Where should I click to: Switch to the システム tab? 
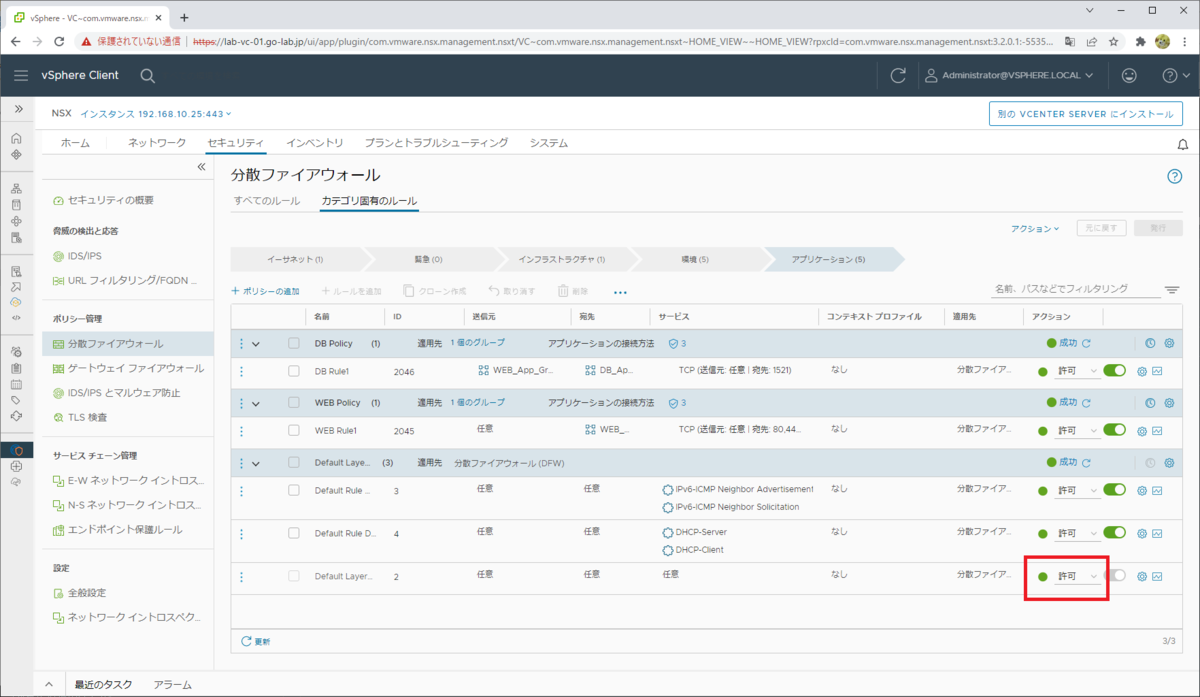[x=549, y=143]
